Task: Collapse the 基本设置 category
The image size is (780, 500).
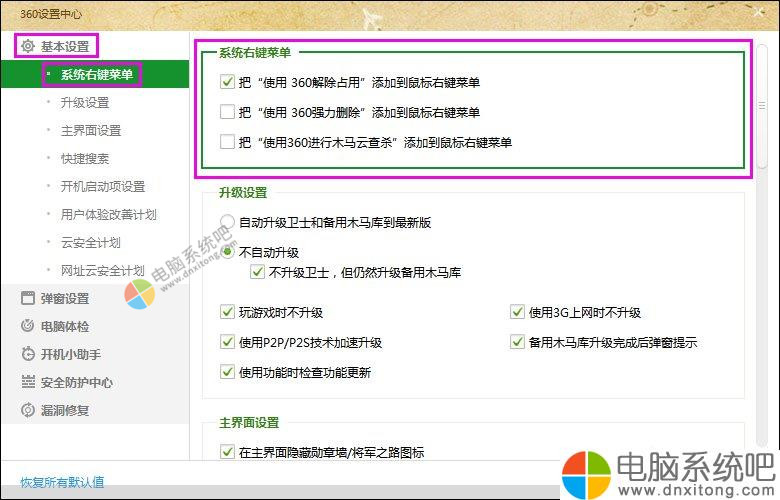Action: point(64,46)
